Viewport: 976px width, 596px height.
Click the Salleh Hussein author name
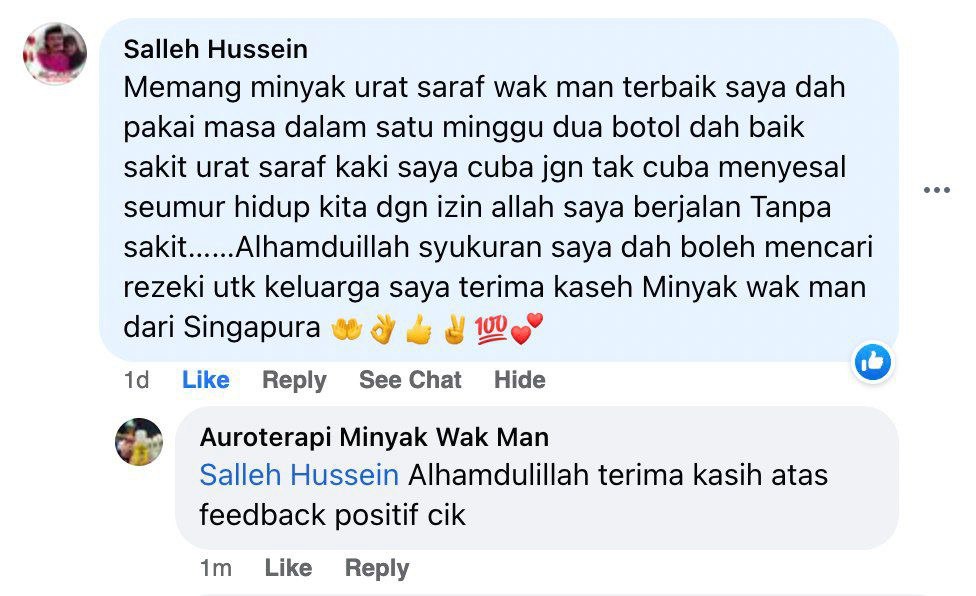[x=215, y=49]
